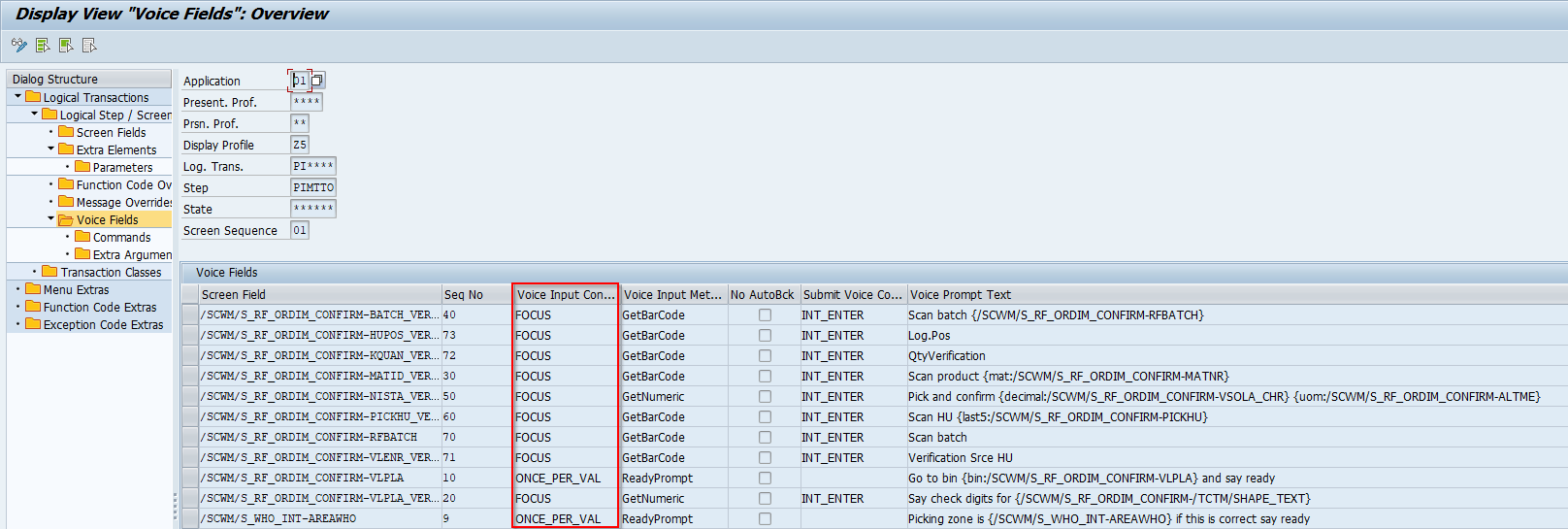Screen dimensions: 1568x529
Task: Click the Menu Extras folder icon
Action: click(x=33, y=289)
